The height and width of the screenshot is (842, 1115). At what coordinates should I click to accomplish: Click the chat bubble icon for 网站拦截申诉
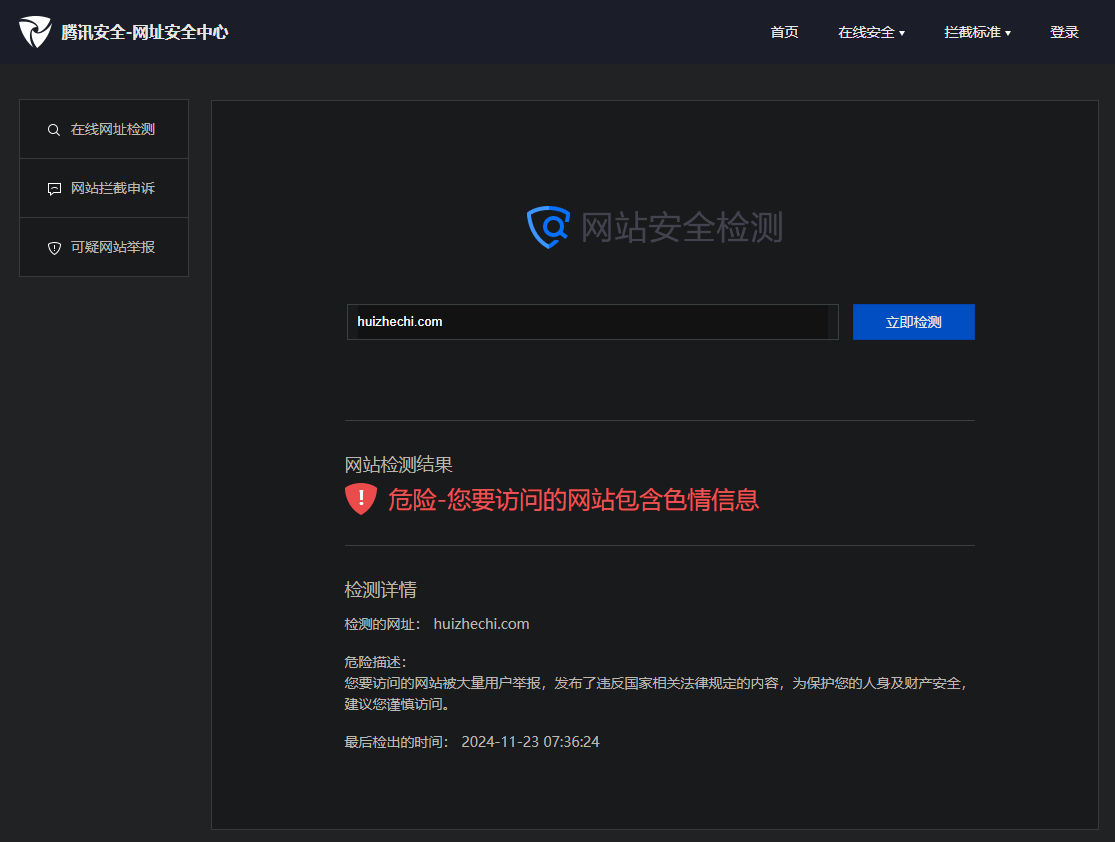click(x=54, y=189)
